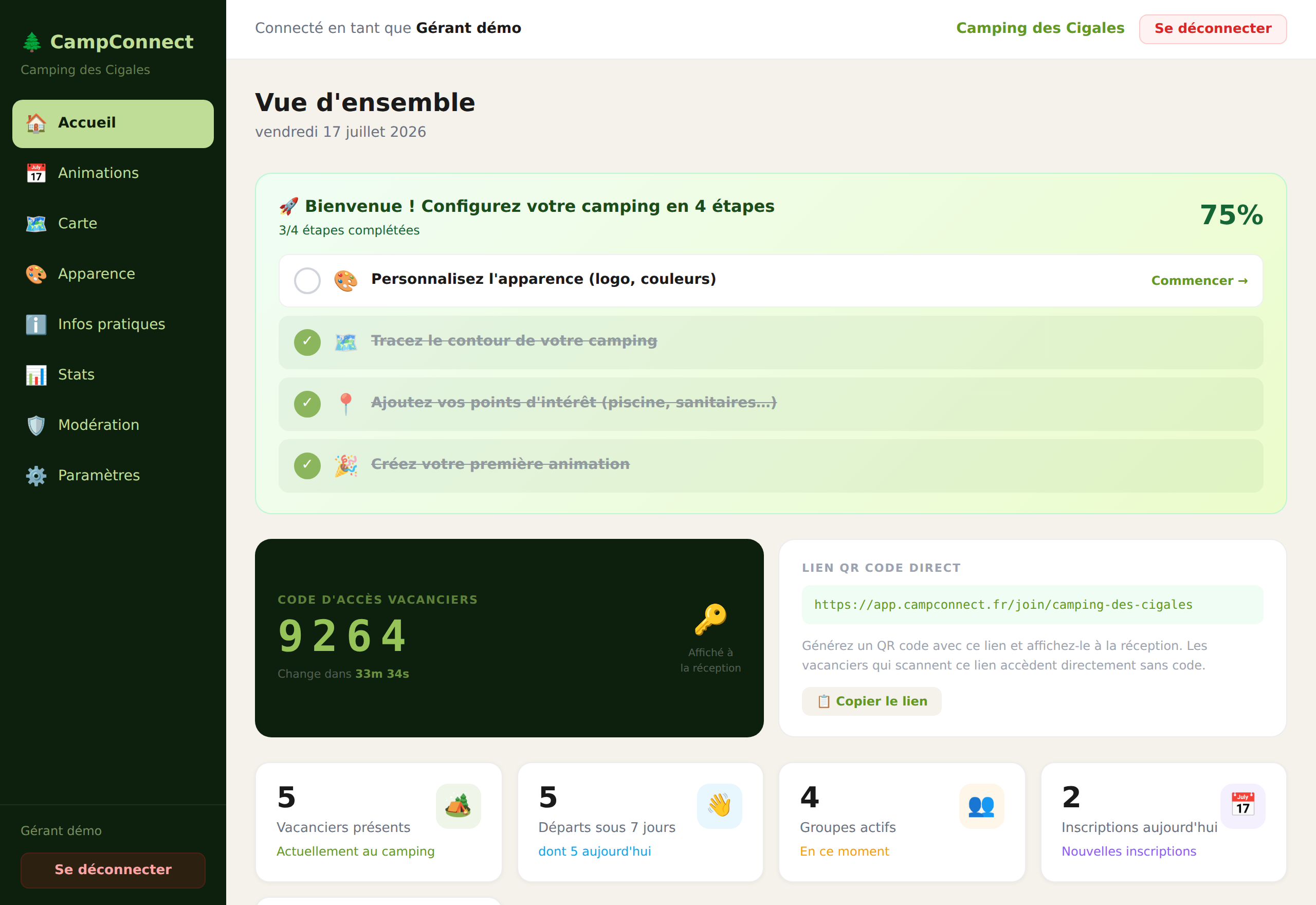Click party popper icon in première animation step
Image resolution: width=1316 pixels, height=905 pixels.
coord(346,466)
